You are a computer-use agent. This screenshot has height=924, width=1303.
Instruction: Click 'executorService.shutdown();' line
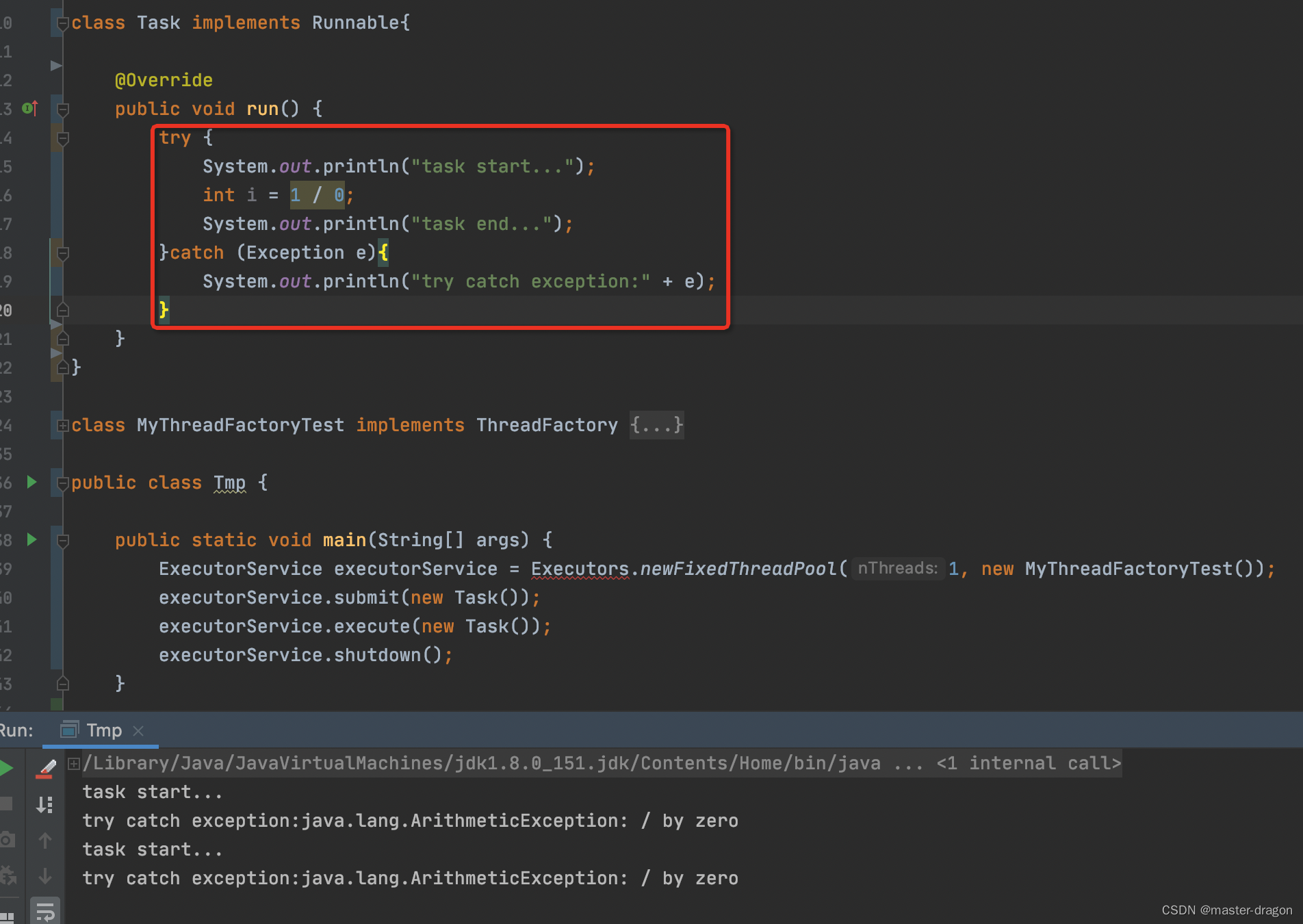pos(306,655)
